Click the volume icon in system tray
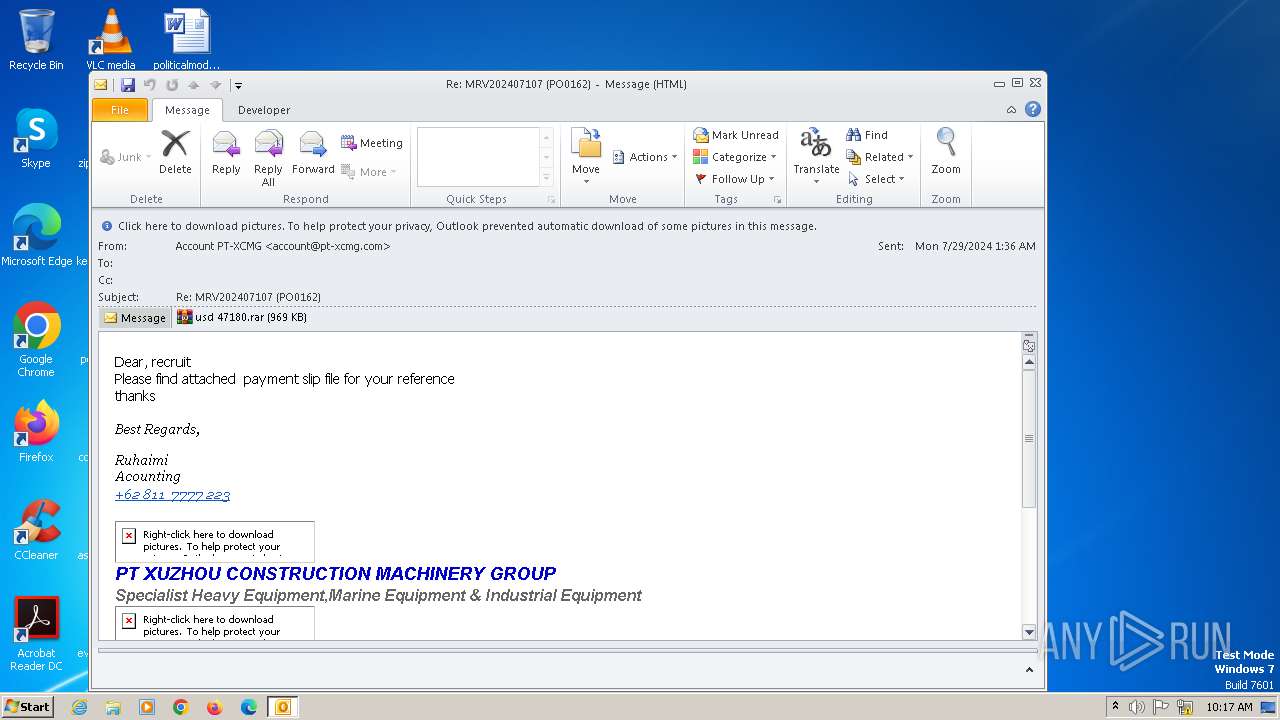This screenshot has width=1280, height=720. pos(1137,707)
